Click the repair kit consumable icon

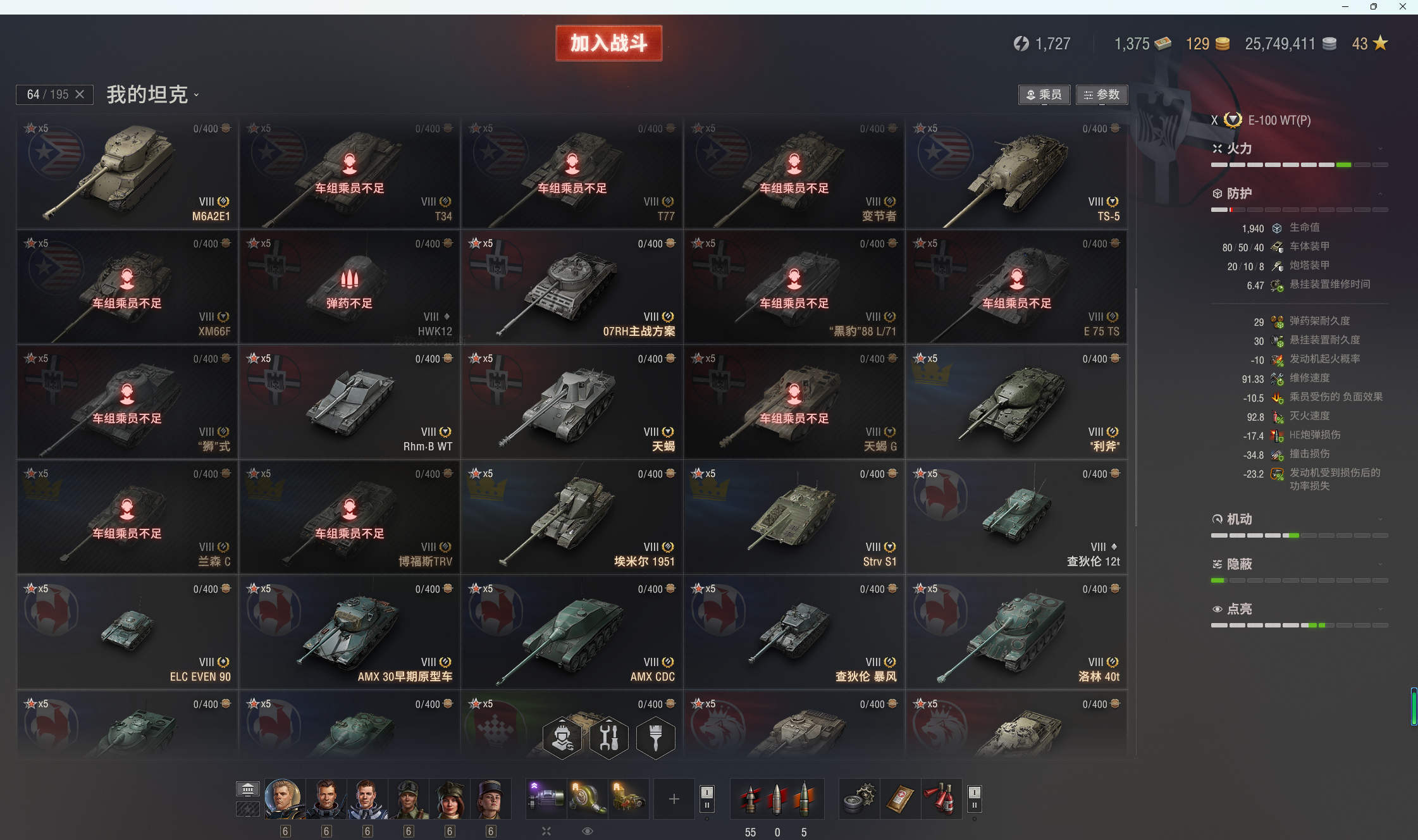click(859, 798)
